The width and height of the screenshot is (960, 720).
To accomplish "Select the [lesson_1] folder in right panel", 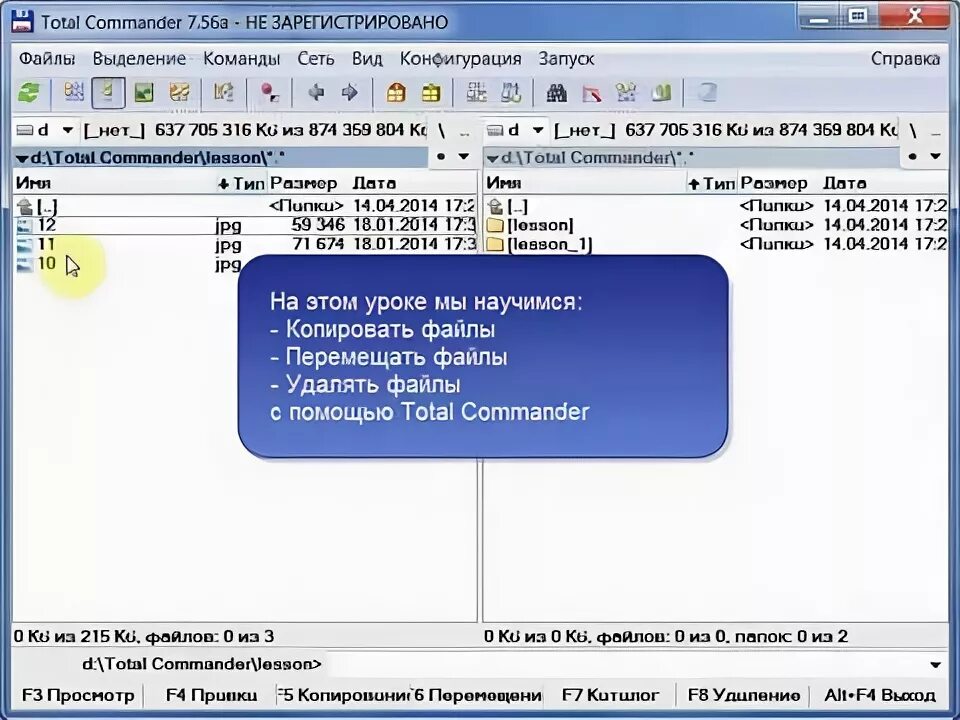I will [x=716, y=245].
